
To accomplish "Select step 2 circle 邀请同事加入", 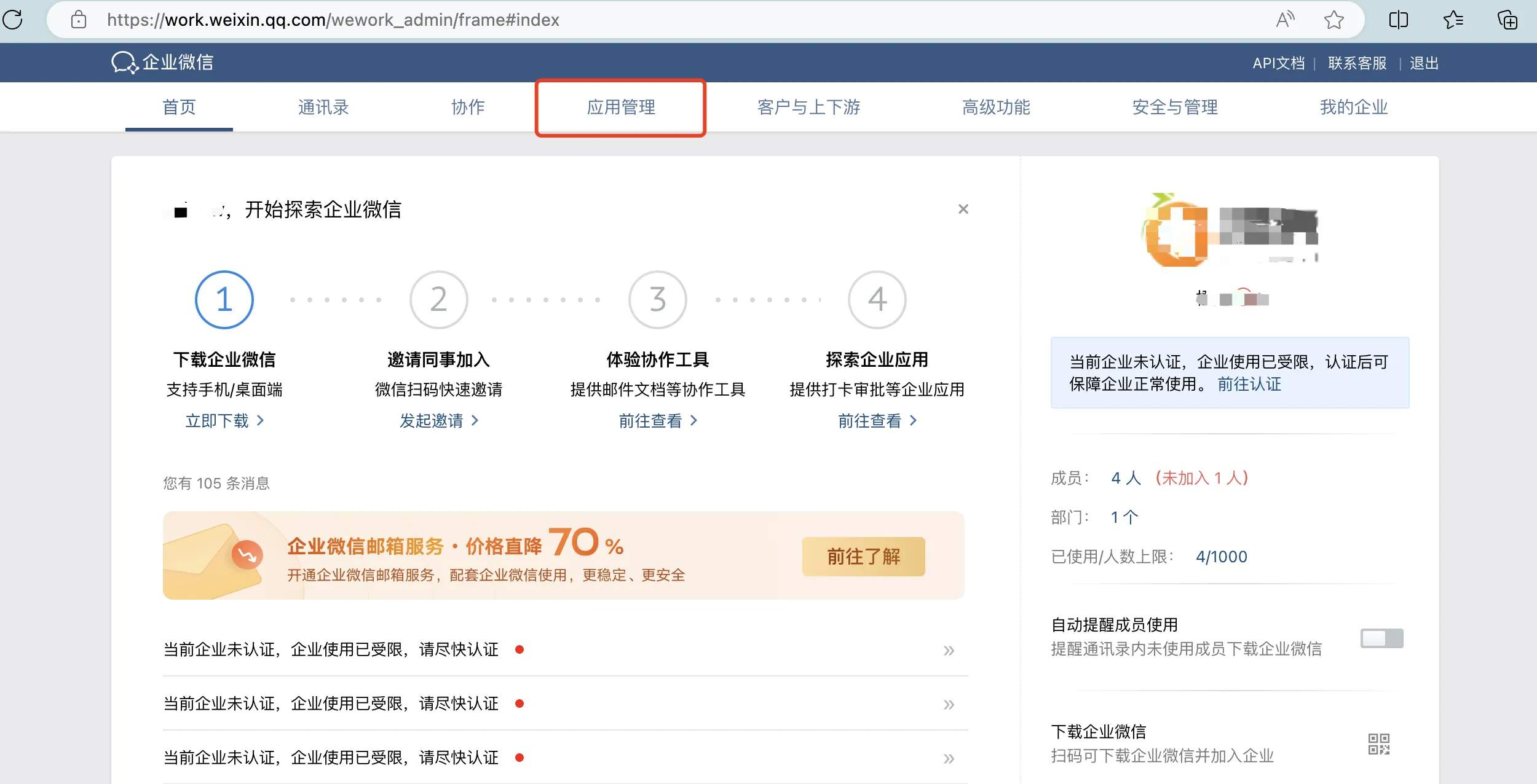I will pos(438,300).
